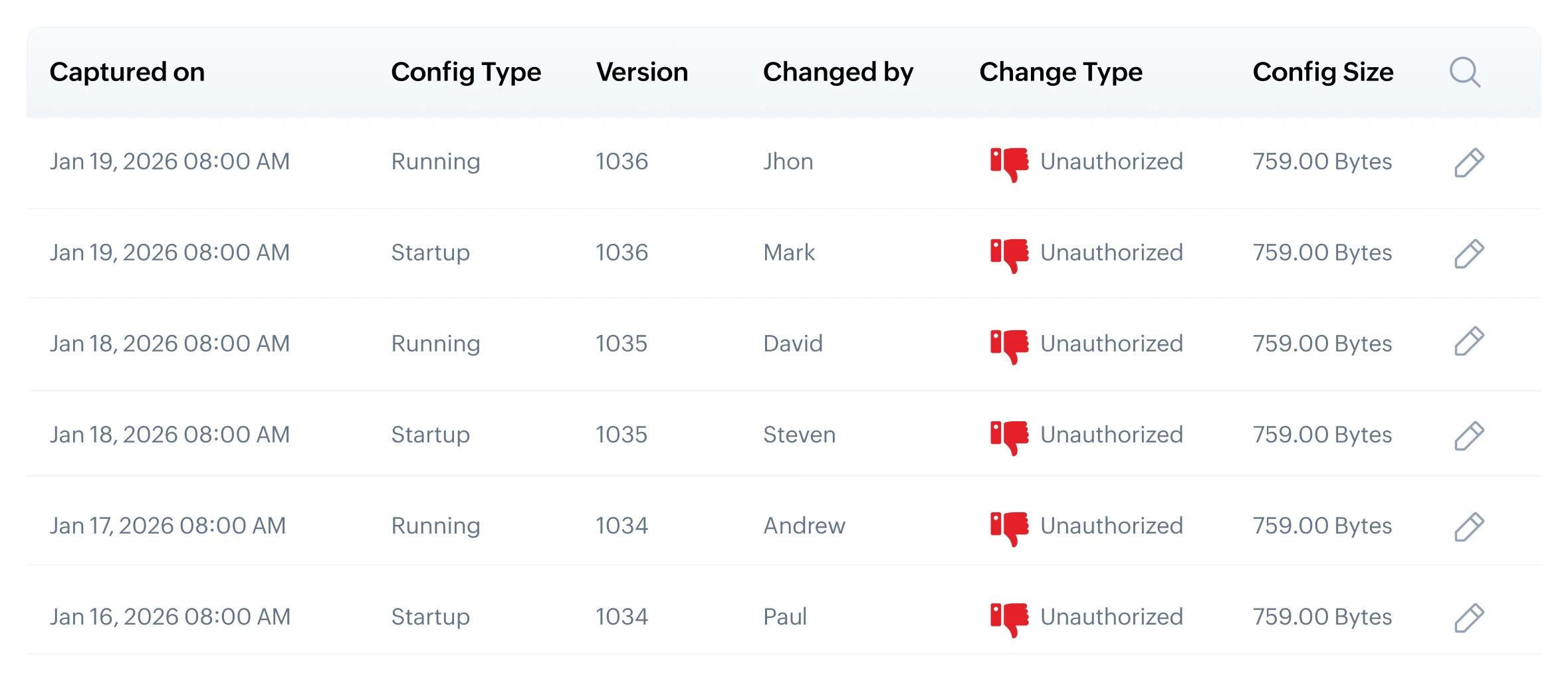Click the Version column header

pyautogui.click(x=642, y=72)
